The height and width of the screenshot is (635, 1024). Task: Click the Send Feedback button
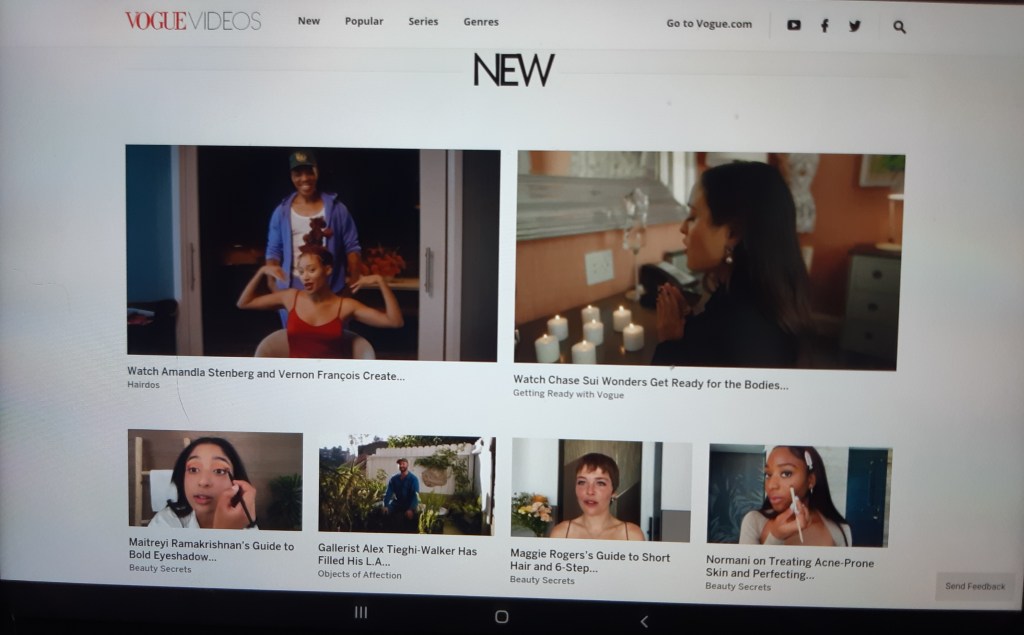pyautogui.click(x=975, y=586)
